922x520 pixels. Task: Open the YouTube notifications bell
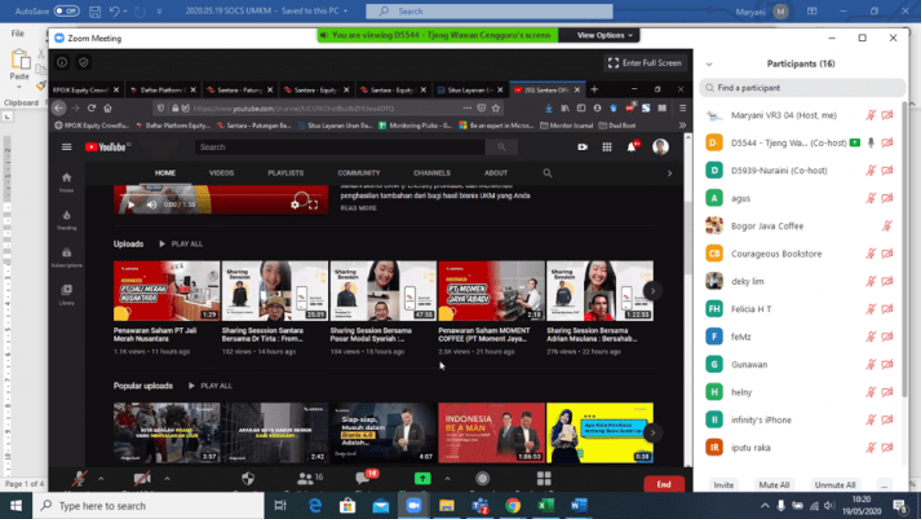tap(632, 147)
